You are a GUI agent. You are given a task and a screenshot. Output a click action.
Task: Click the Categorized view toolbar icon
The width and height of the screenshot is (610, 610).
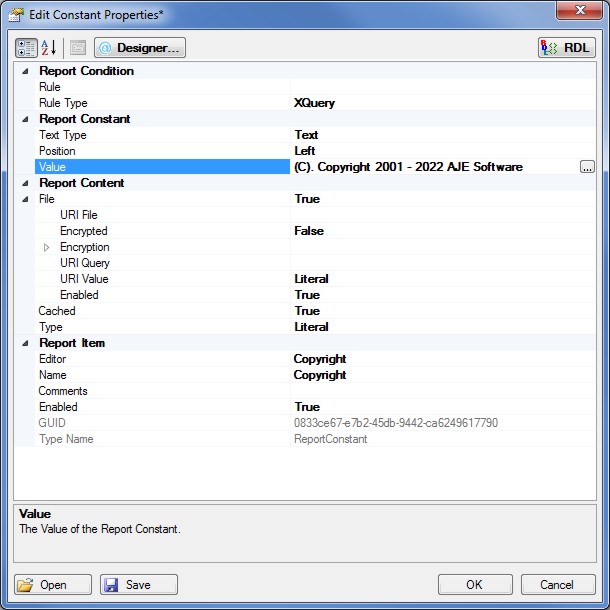point(27,48)
